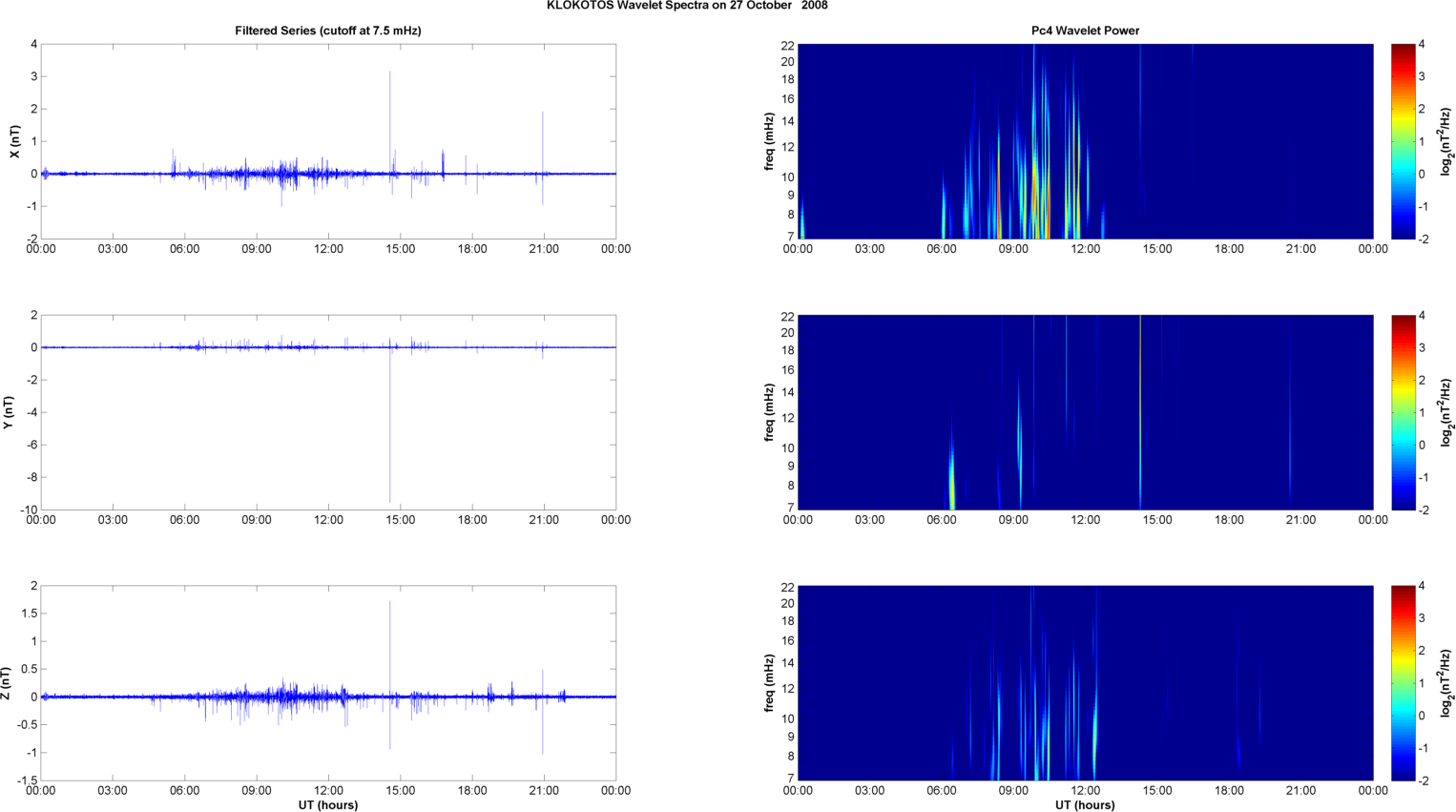Select the 'Filtered Series (cutoff at 7.5 mHz)' heading
1456x812 pixels.
pos(327,31)
